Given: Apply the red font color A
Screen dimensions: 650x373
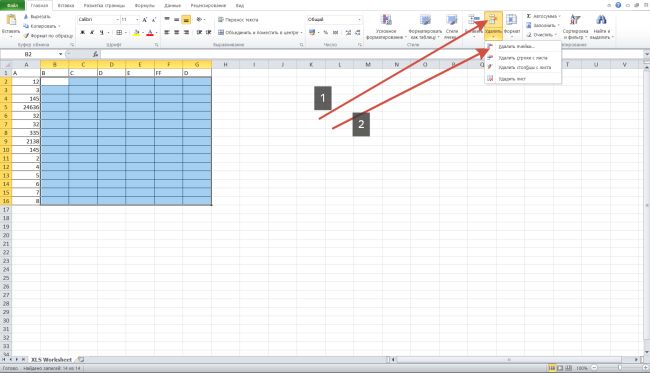Looking at the screenshot, I should click(x=150, y=33).
